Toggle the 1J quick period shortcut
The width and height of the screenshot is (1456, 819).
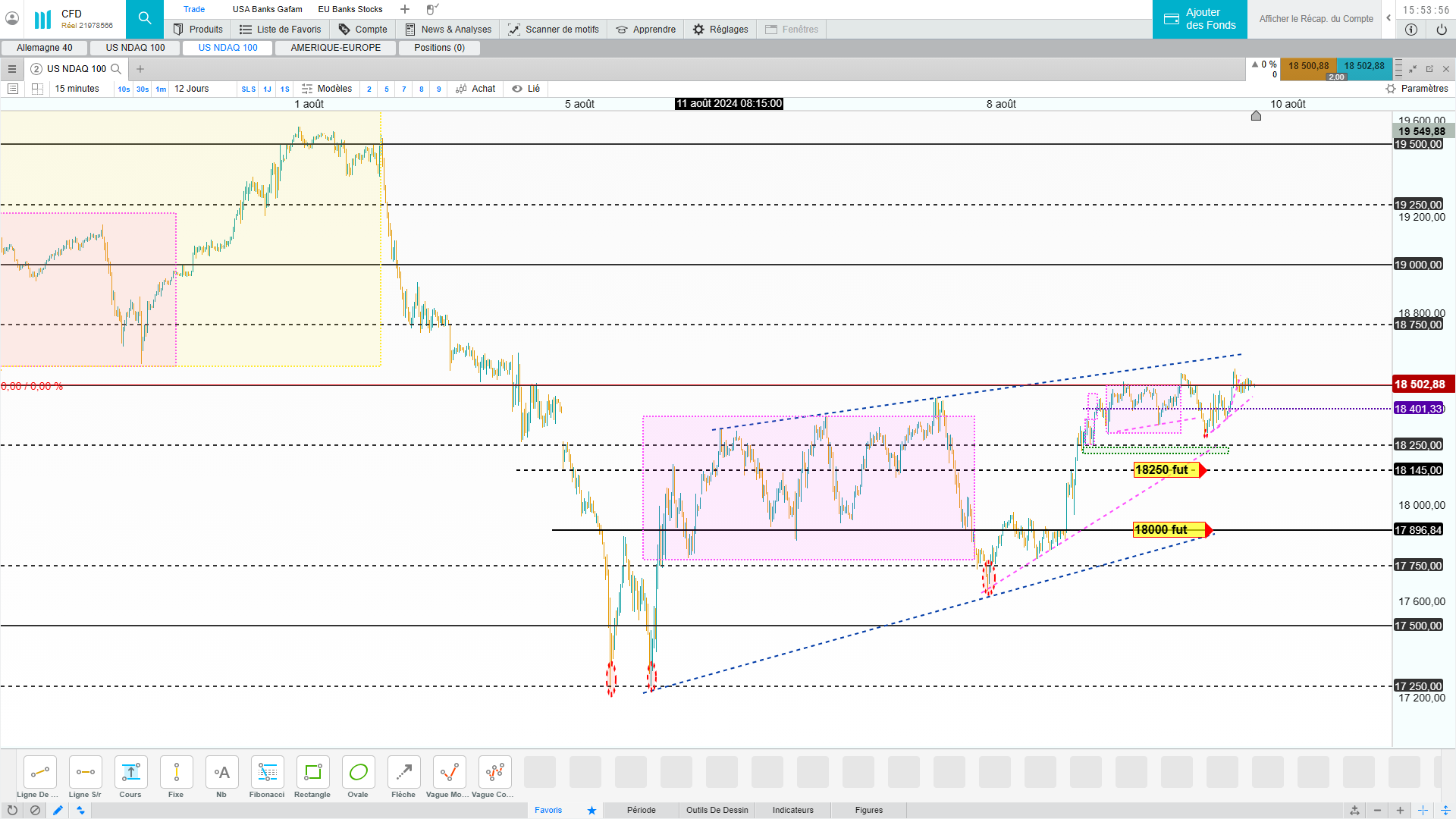pyautogui.click(x=267, y=89)
